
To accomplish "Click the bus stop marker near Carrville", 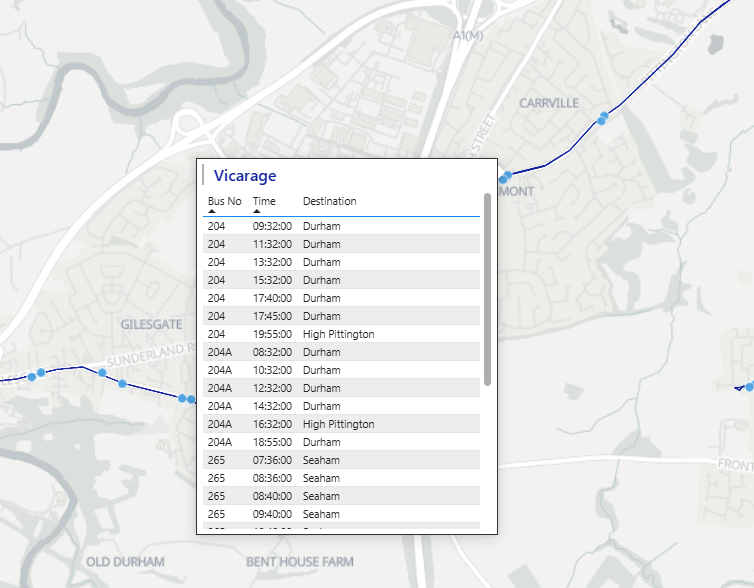I will (603, 118).
